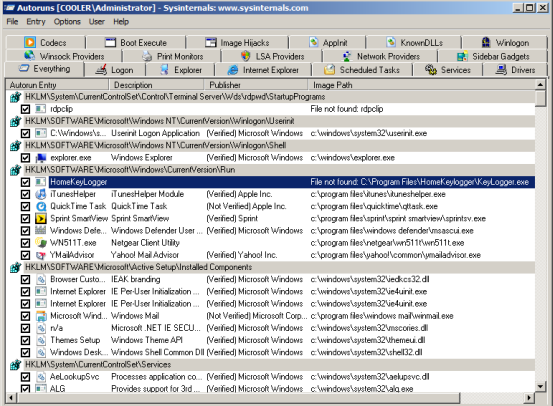
Task: Click the WN511T.exe Netgear icon
Action: pyautogui.click(x=41, y=243)
